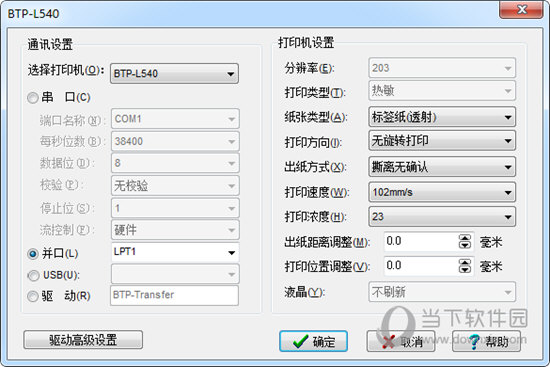The height and width of the screenshot is (367, 550).
Task: Click the 通讯设置 group heading
Action: click(x=50, y=45)
